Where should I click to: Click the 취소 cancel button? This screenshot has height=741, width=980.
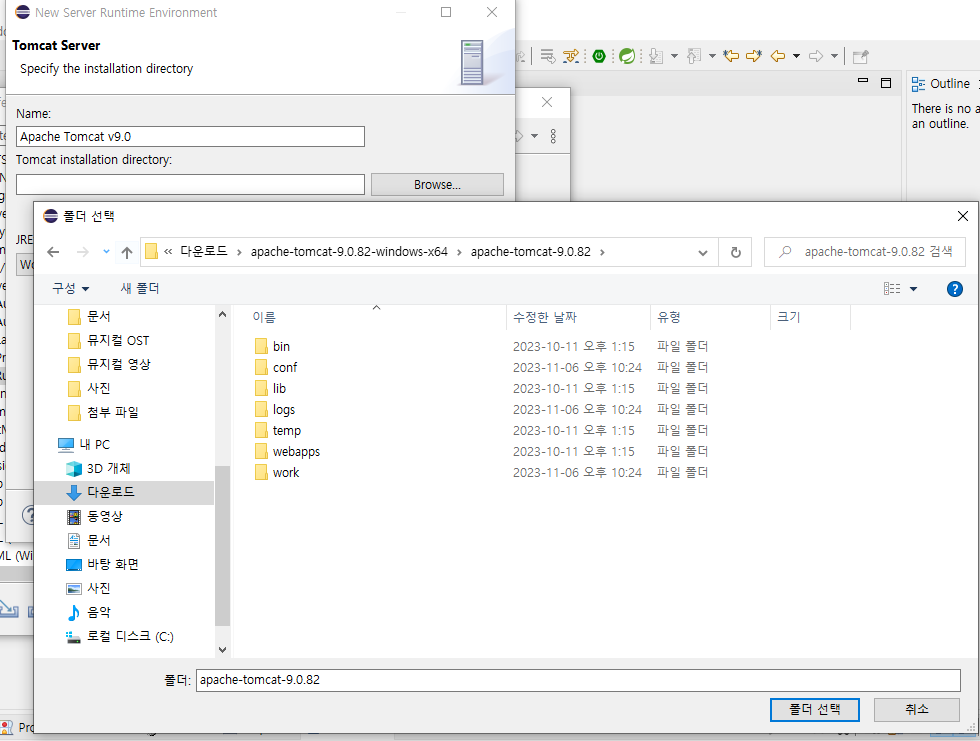point(916,710)
